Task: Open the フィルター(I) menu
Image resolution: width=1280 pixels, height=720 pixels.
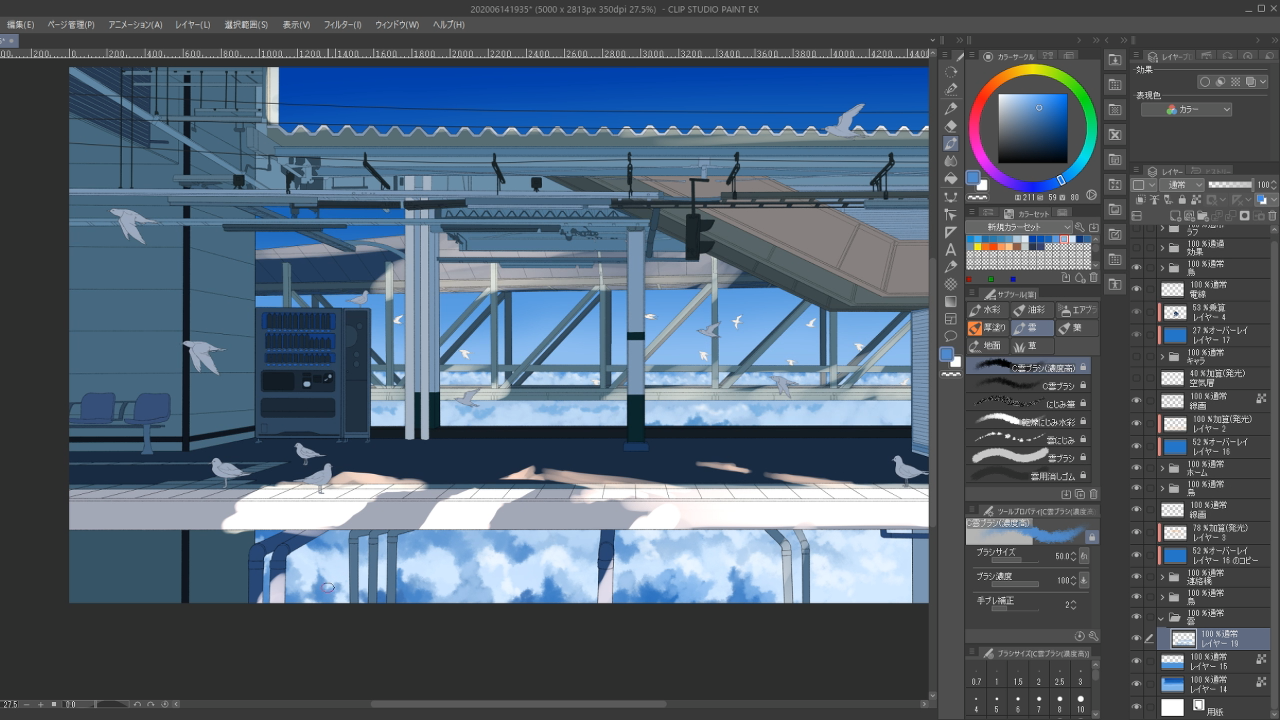Action: [343, 25]
